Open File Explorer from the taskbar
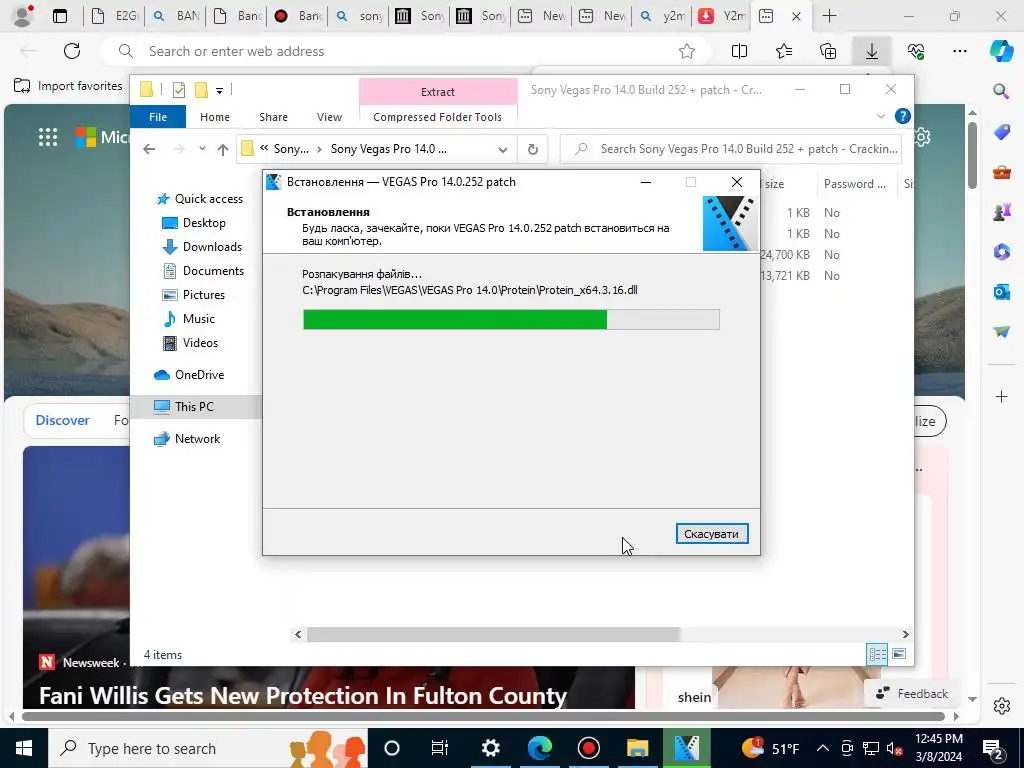Screen dimensions: 1024x768 coord(637,748)
